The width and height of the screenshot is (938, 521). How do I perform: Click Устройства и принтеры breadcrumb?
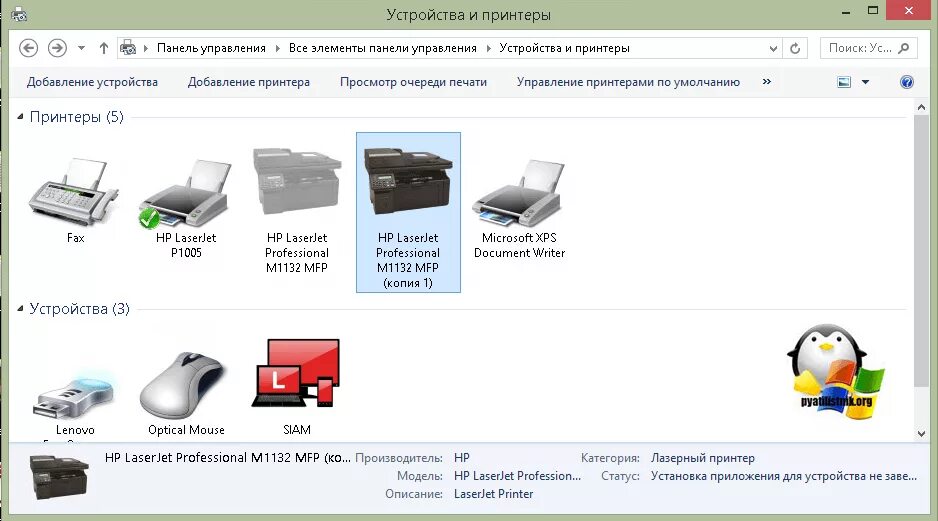pyautogui.click(x=564, y=48)
